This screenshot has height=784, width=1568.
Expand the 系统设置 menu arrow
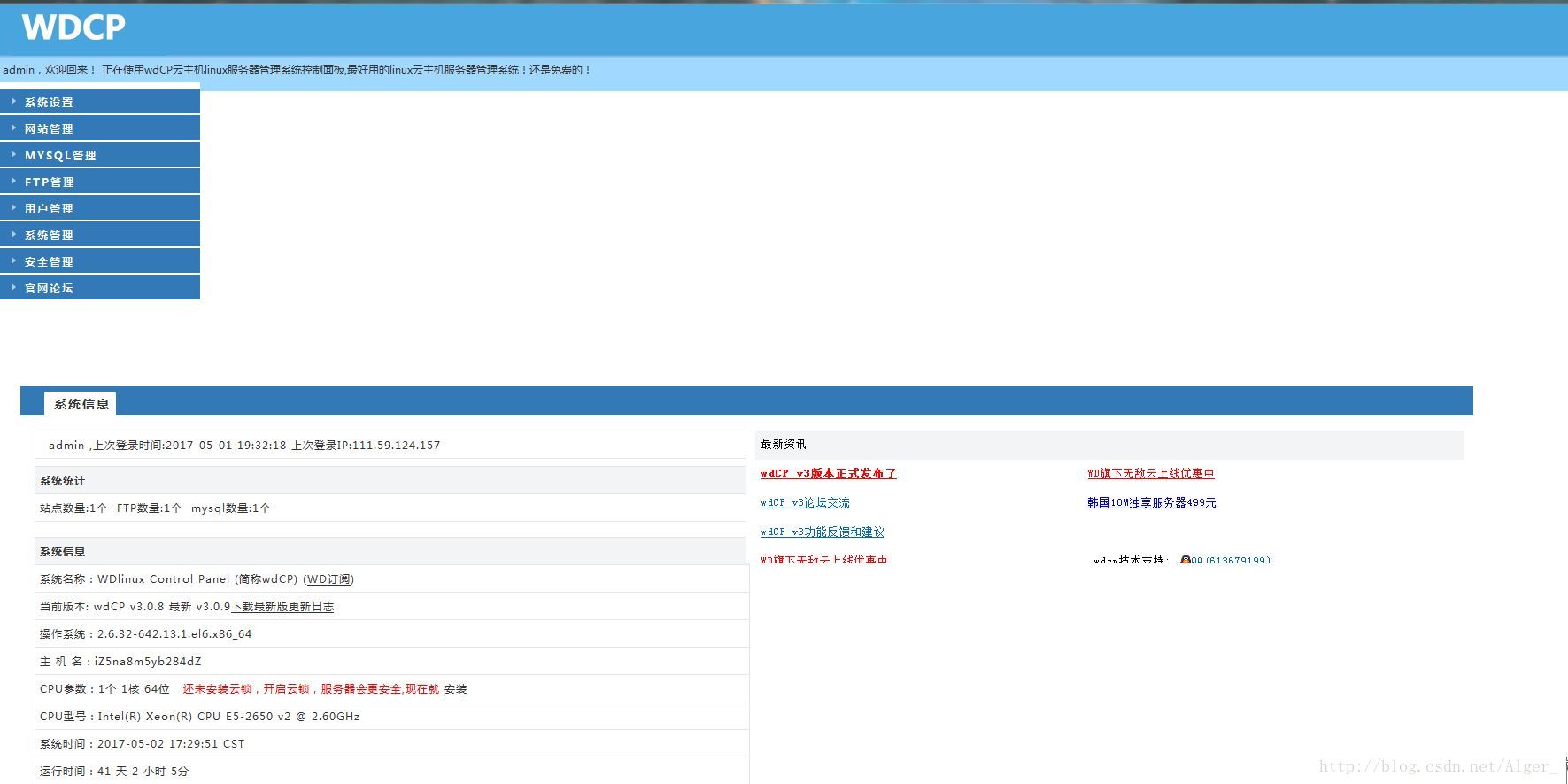click(x=13, y=102)
